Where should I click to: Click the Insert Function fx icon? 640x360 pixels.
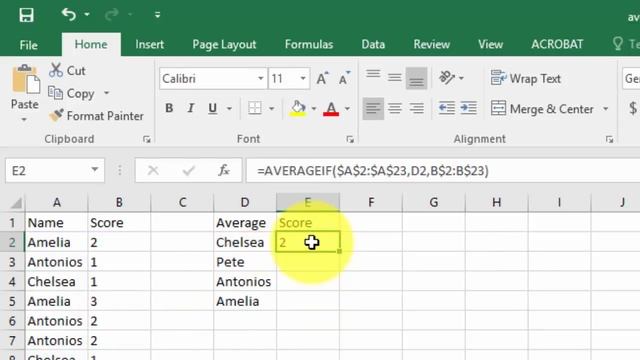coord(224,170)
